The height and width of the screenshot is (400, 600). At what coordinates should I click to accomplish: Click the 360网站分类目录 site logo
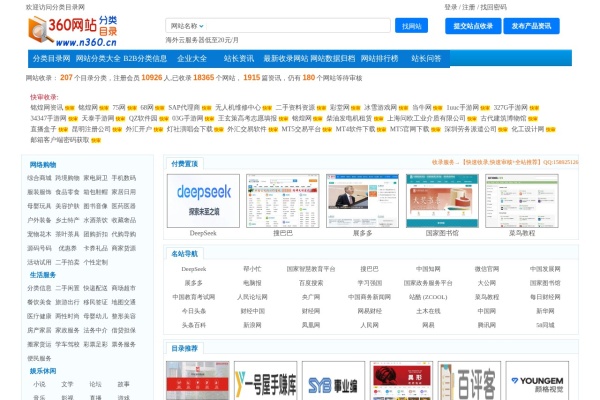pyautogui.click(x=73, y=31)
